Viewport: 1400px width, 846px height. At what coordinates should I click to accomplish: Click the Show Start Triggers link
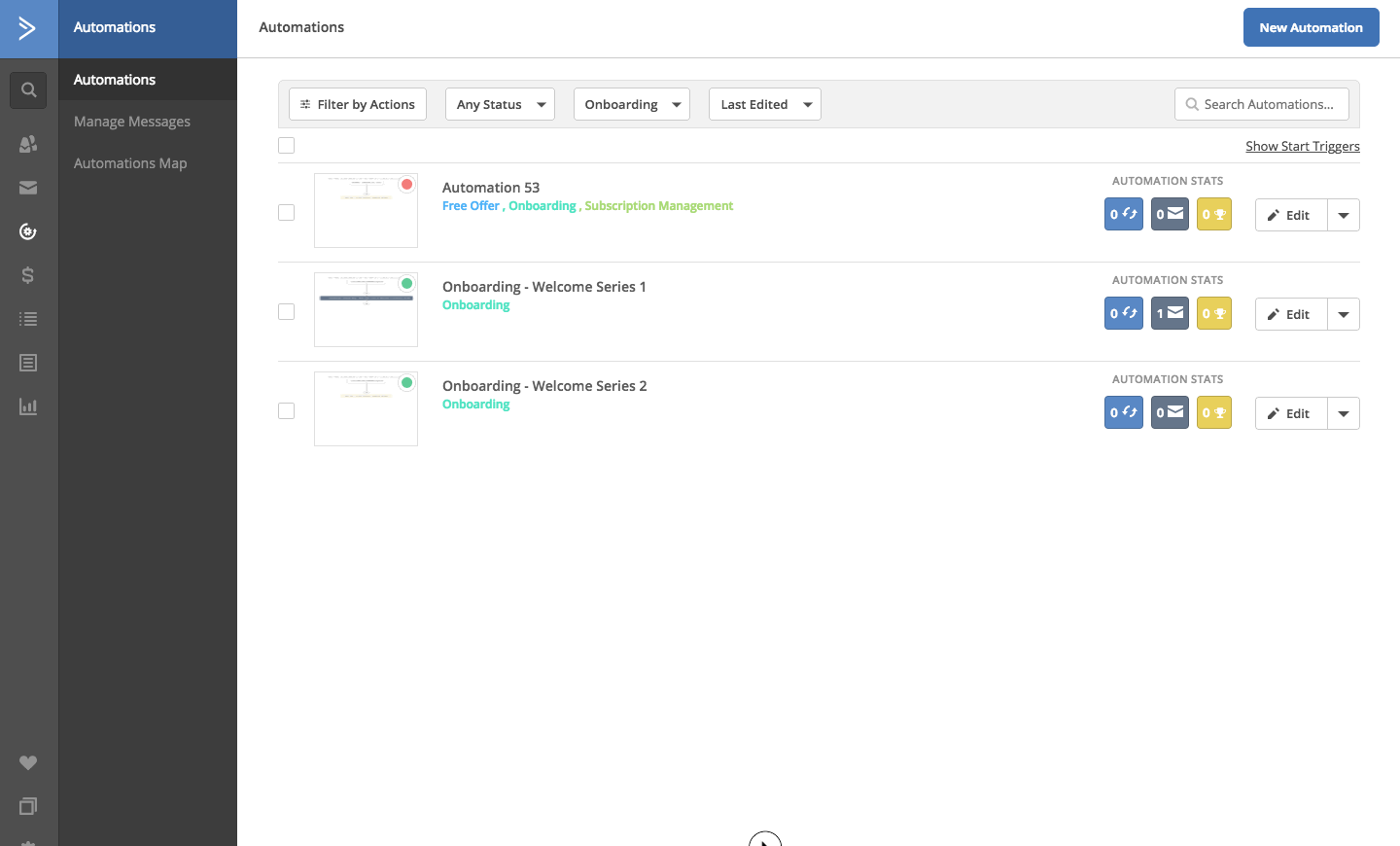point(1303,146)
